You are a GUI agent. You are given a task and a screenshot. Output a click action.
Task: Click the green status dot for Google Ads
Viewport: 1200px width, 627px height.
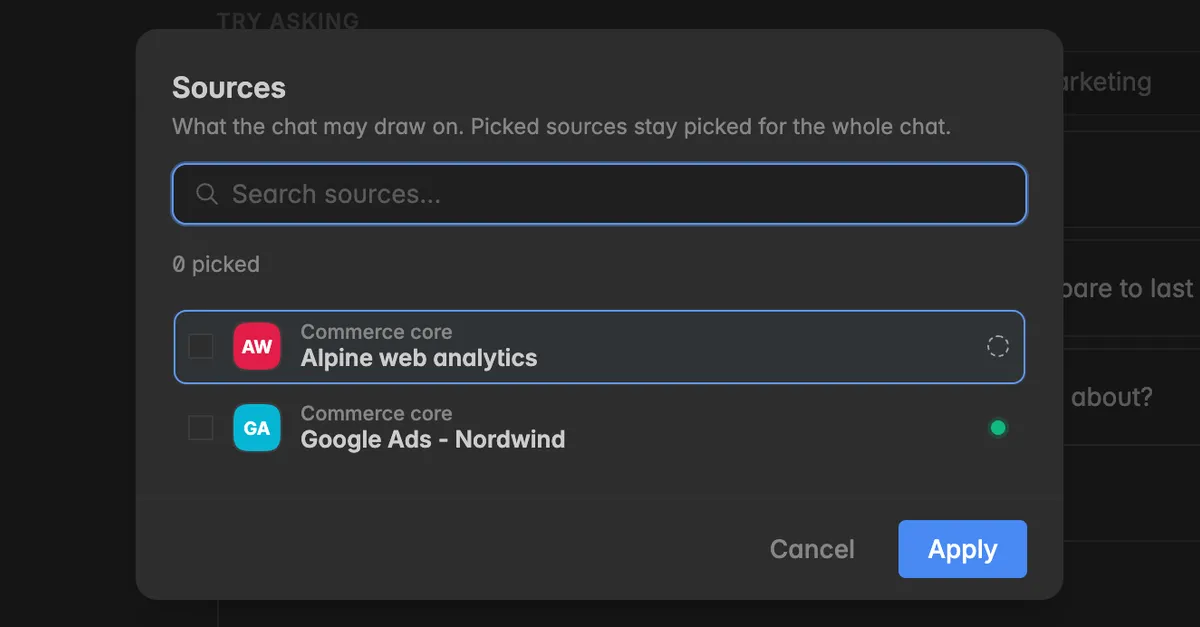[x=998, y=428]
